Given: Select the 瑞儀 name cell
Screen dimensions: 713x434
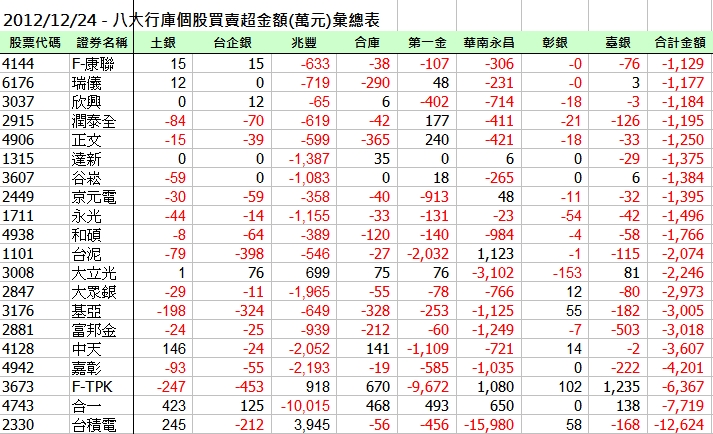Looking at the screenshot, I should (x=86, y=83).
